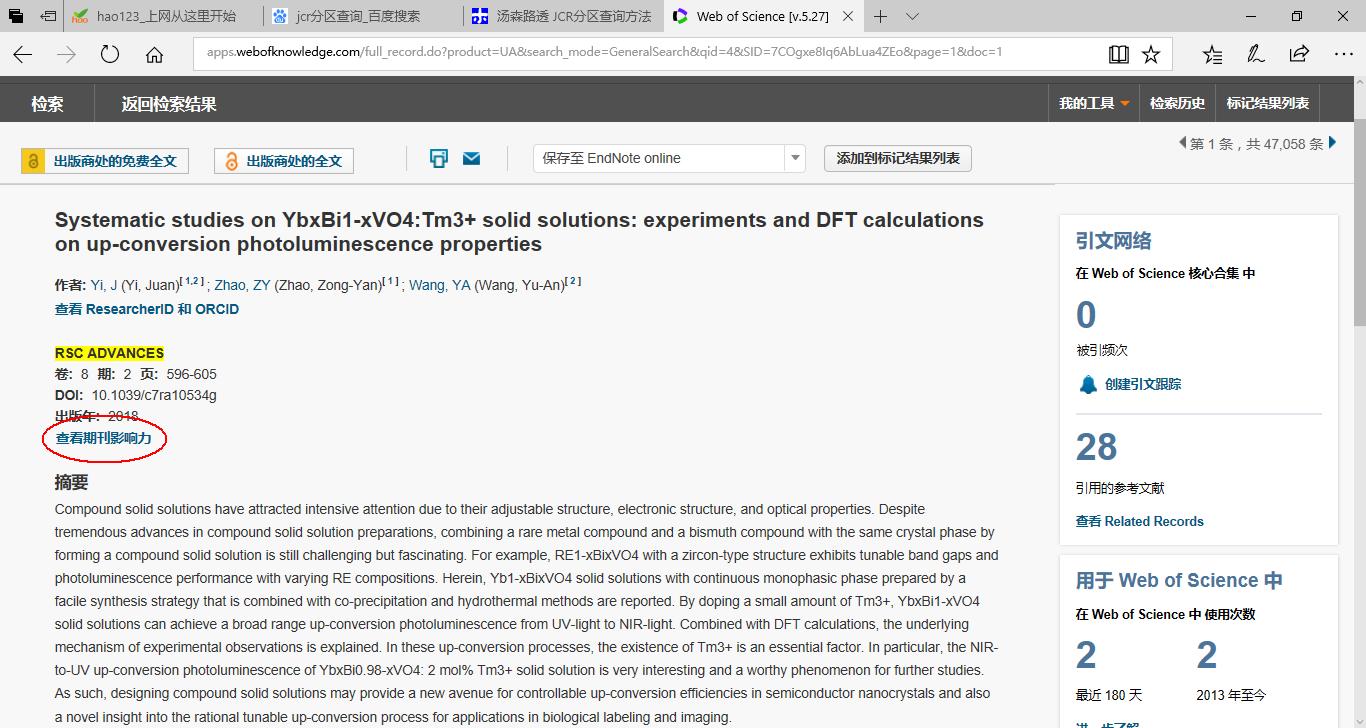Open 28 cited references number

(1096, 447)
